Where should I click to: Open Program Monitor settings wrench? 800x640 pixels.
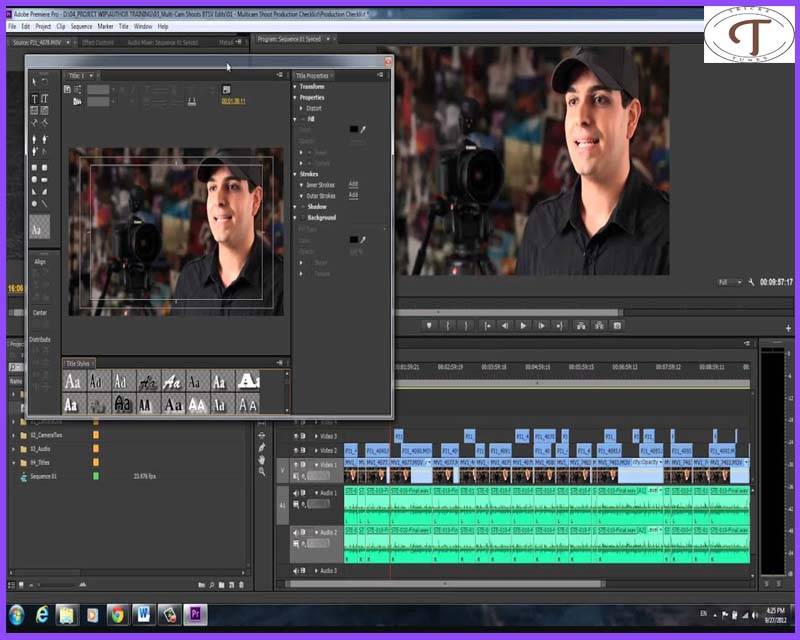pyautogui.click(x=751, y=282)
